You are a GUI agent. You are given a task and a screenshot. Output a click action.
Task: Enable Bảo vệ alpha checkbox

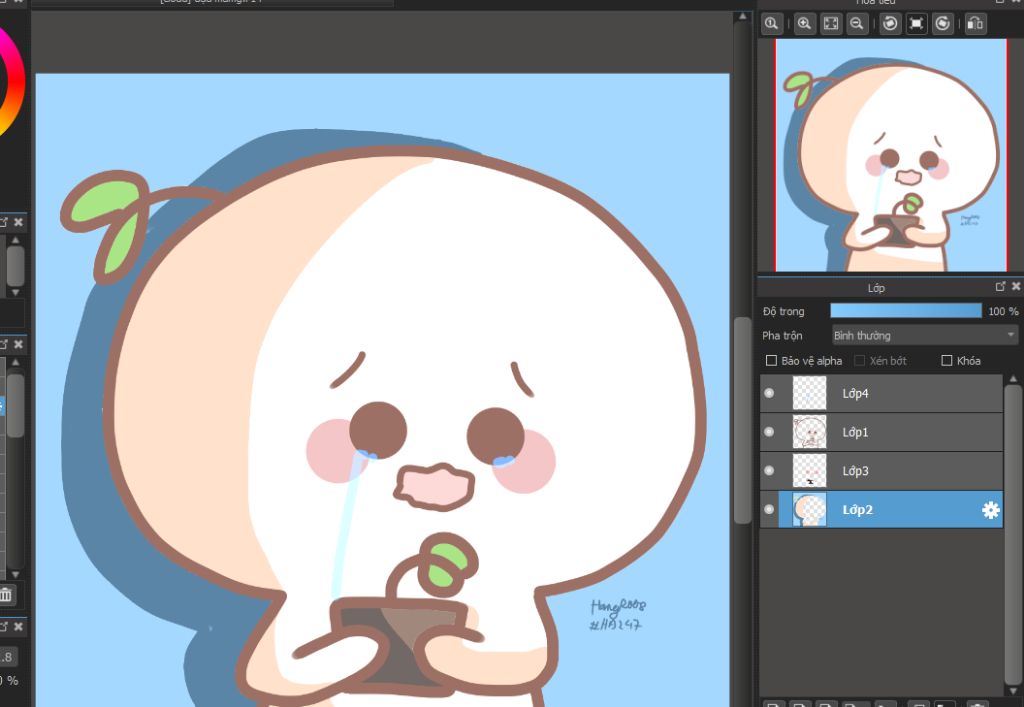(x=771, y=360)
